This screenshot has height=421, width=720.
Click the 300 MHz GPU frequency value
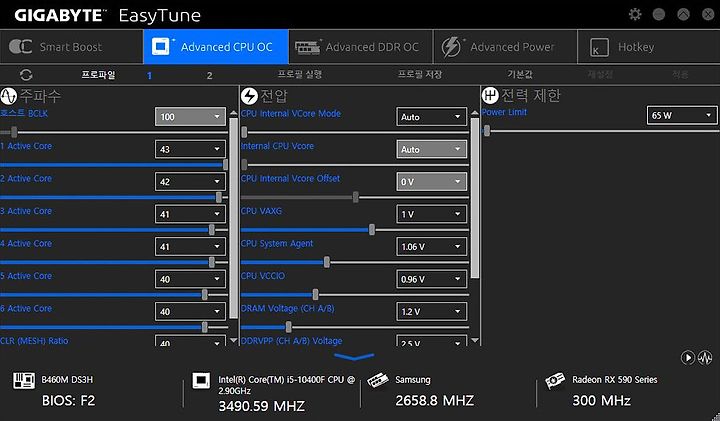(602, 401)
